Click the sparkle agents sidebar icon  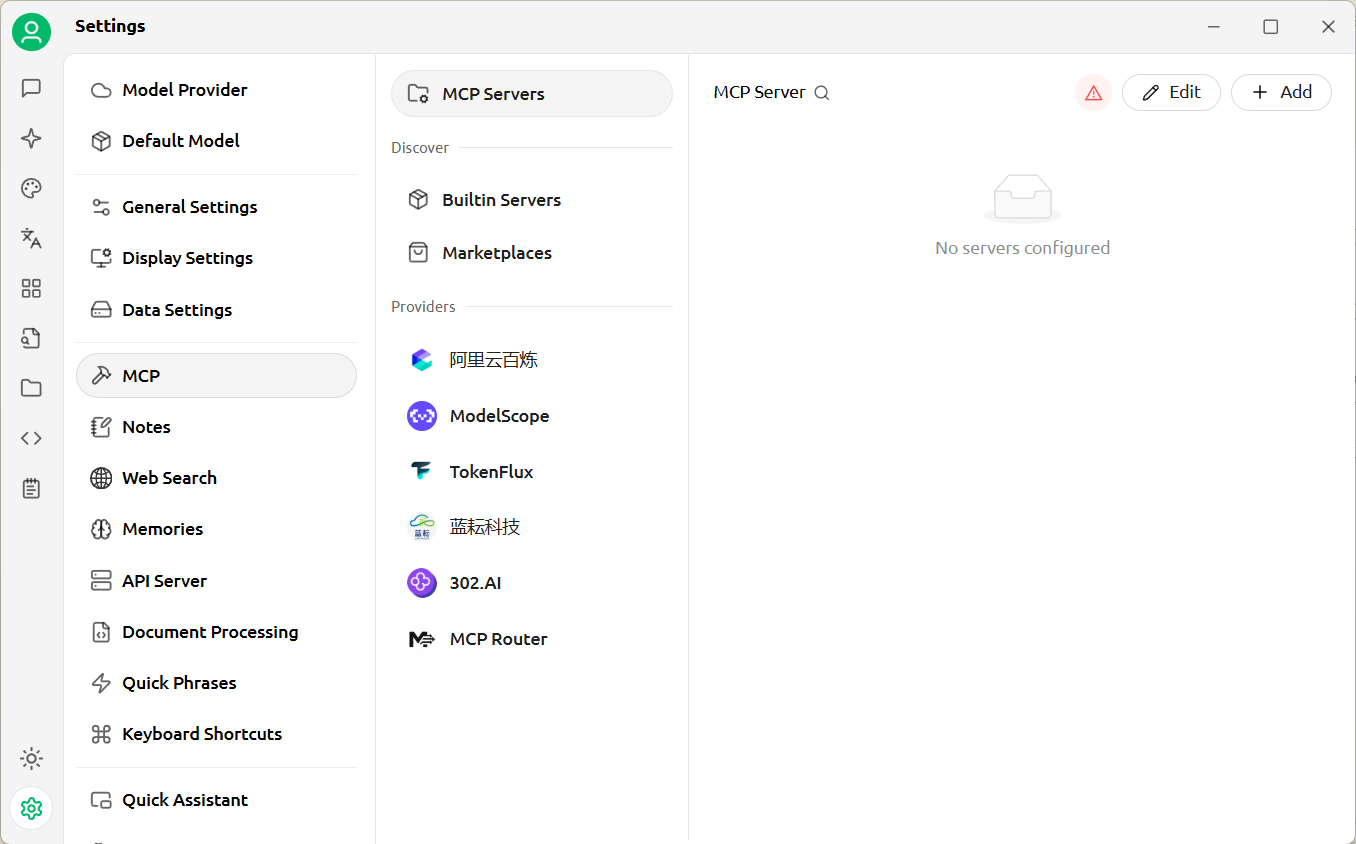coord(31,138)
